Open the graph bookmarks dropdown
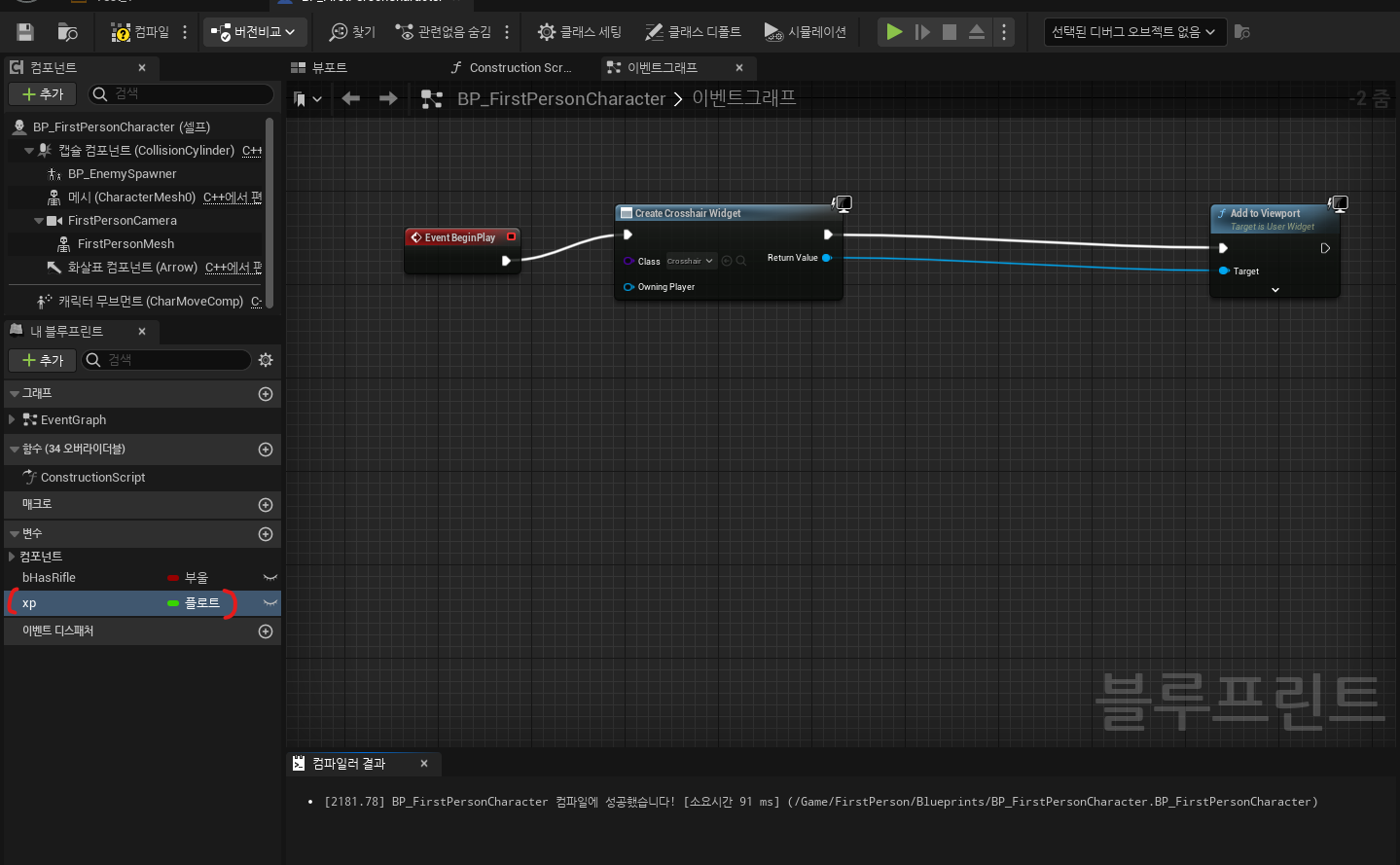The image size is (1400, 865). [307, 98]
